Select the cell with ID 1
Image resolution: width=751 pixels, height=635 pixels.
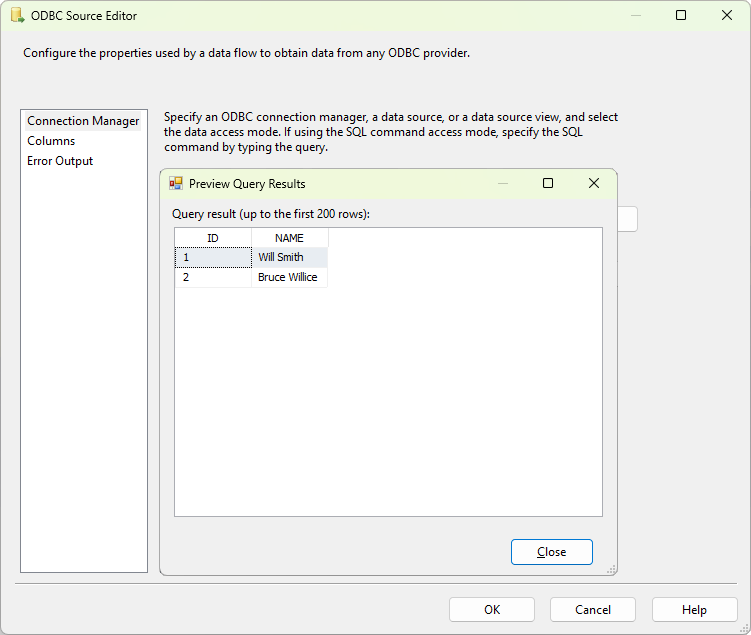[213, 257]
